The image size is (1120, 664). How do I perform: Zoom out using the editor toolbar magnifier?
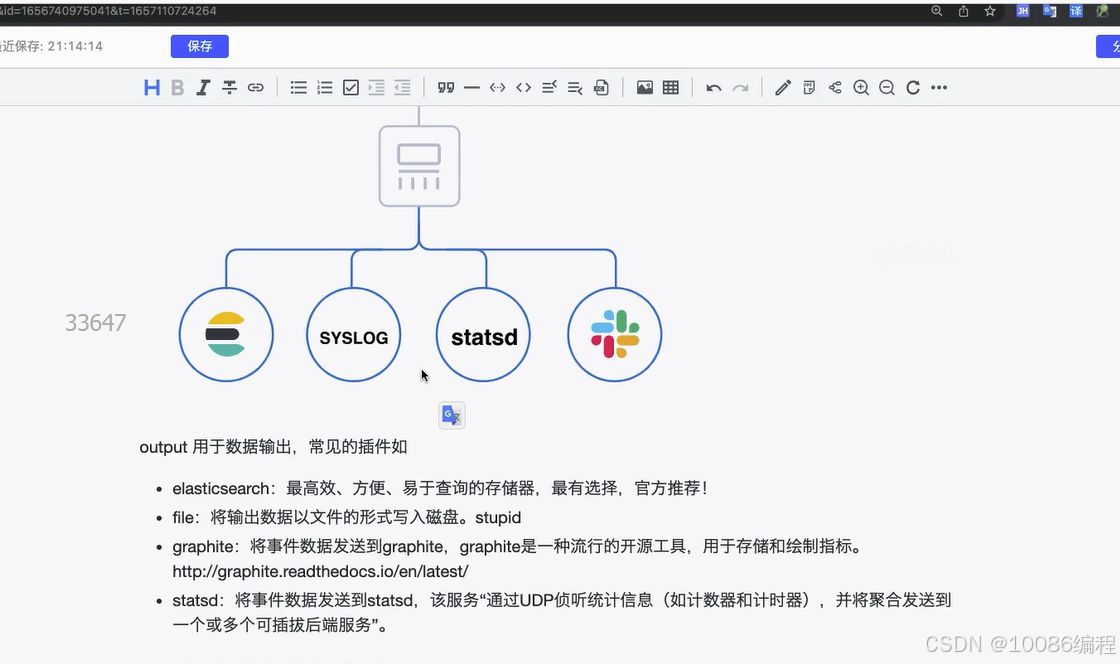coord(887,88)
